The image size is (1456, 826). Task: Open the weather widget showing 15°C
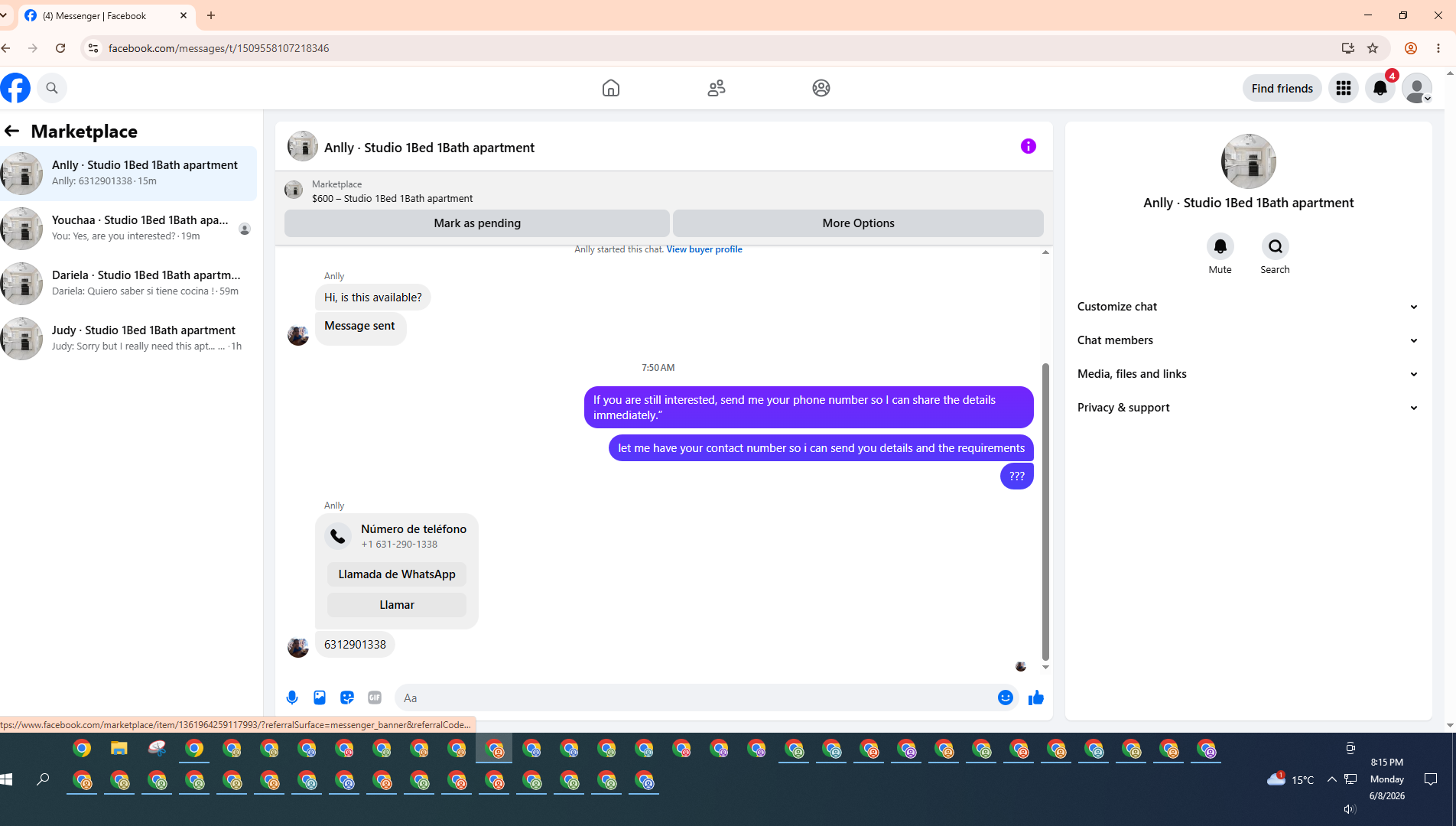1291,779
